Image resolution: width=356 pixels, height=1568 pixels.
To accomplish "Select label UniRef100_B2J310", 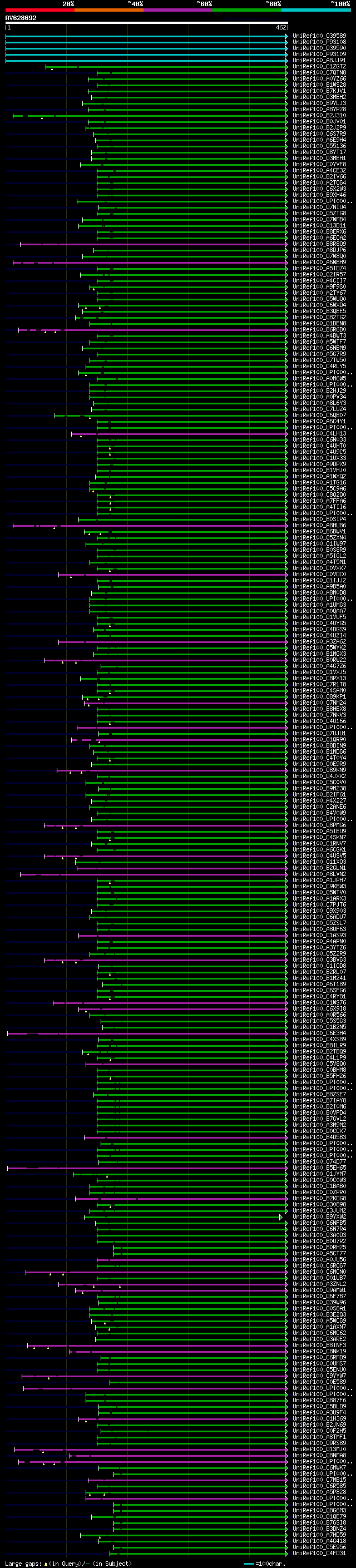I will click(319, 115).
